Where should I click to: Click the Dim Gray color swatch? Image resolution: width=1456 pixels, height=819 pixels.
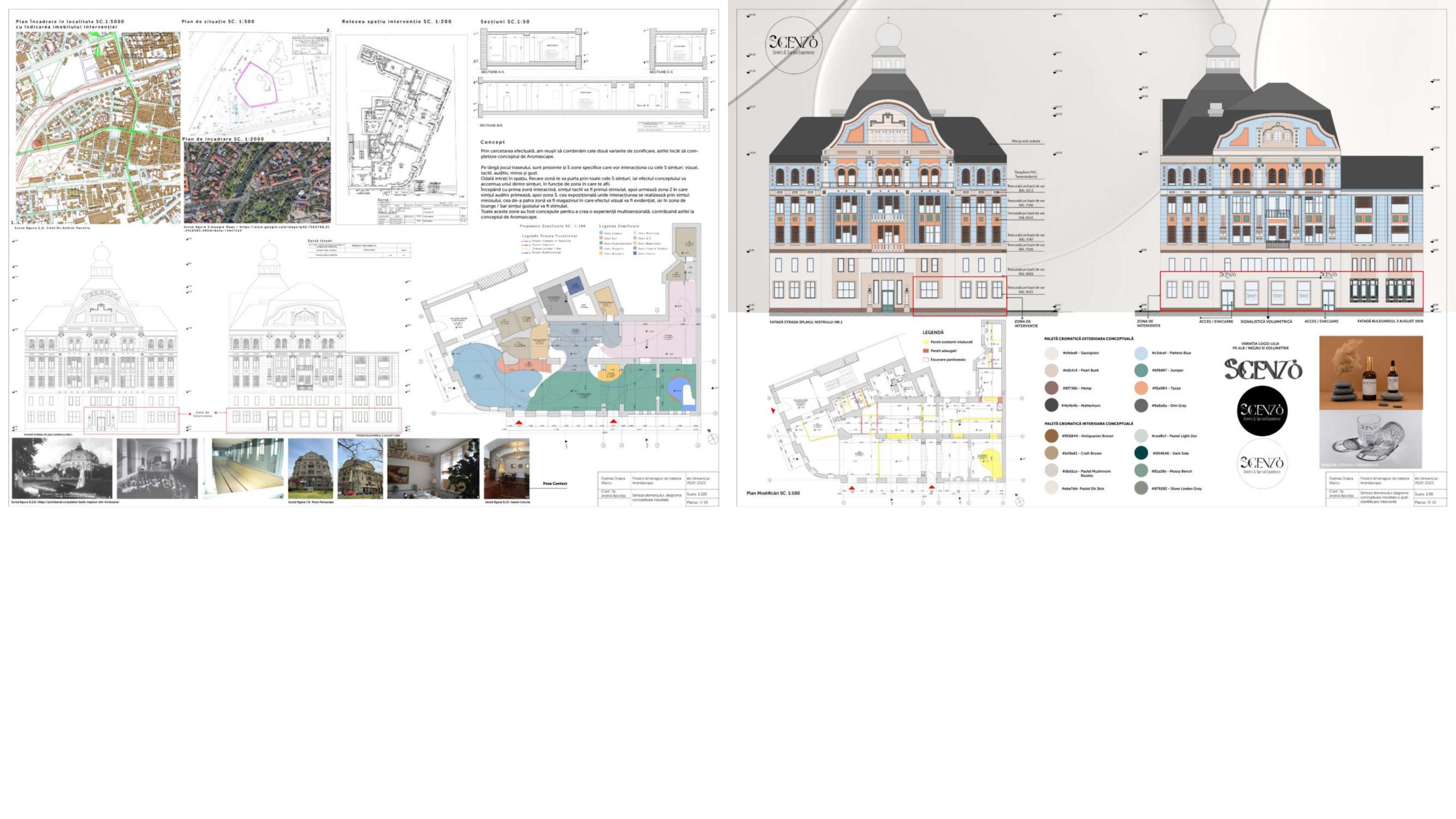click(1141, 406)
